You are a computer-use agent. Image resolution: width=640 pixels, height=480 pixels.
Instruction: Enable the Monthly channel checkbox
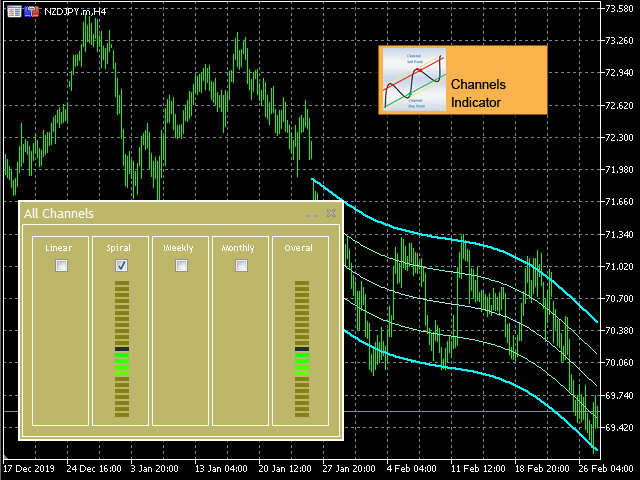241,266
